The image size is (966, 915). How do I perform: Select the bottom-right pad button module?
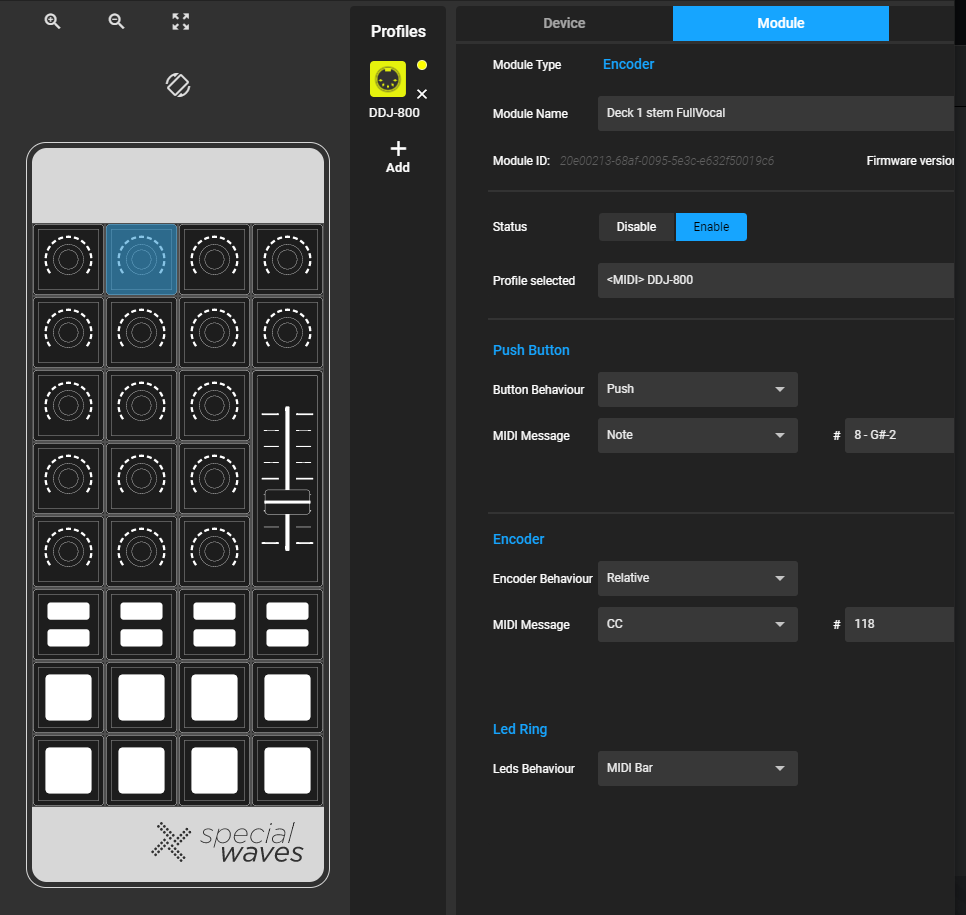287,770
